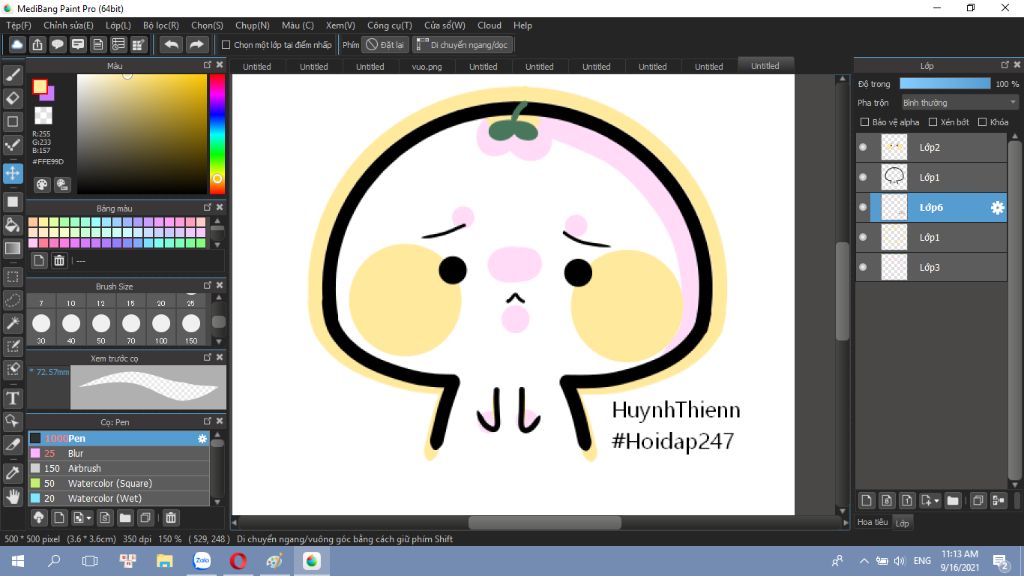This screenshot has height=576, width=1024.
Task: Click the Undo arrow in toolbar
Action: [171, 44]
